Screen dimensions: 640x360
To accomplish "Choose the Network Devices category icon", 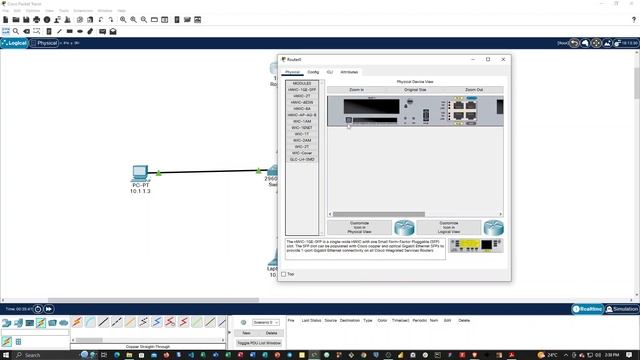I will tap(7, 323).
